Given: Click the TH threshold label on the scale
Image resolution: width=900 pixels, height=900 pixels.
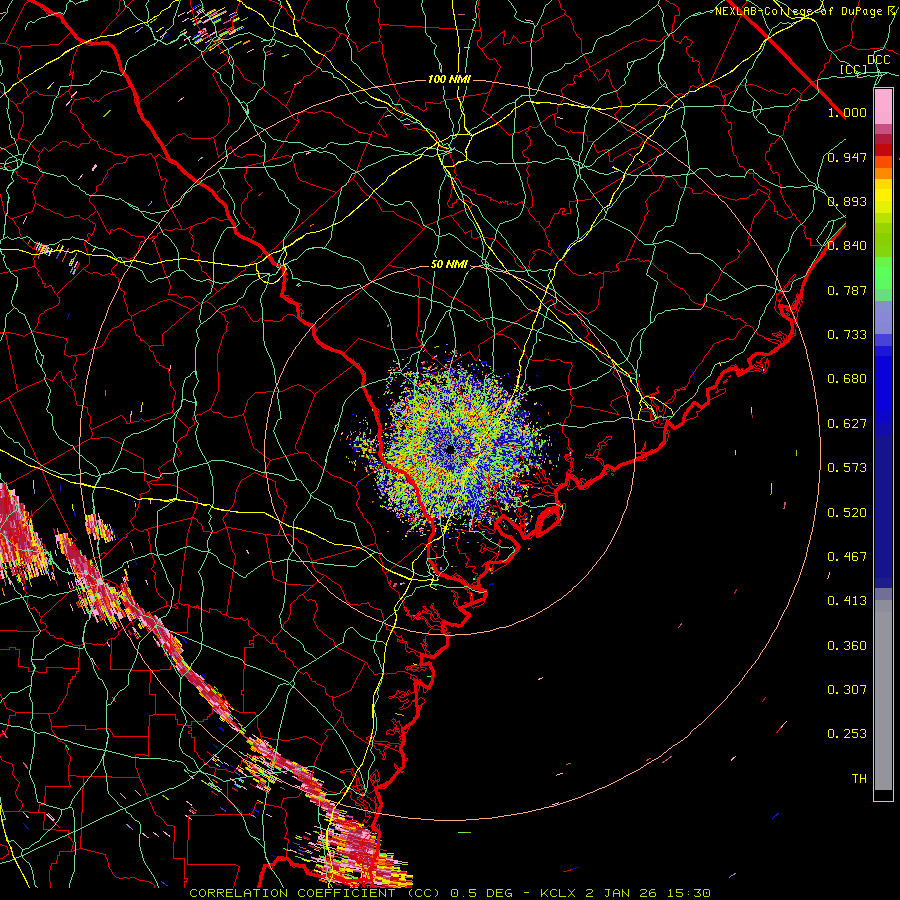Looking at the screenshot, I should (x=859, y=779).
